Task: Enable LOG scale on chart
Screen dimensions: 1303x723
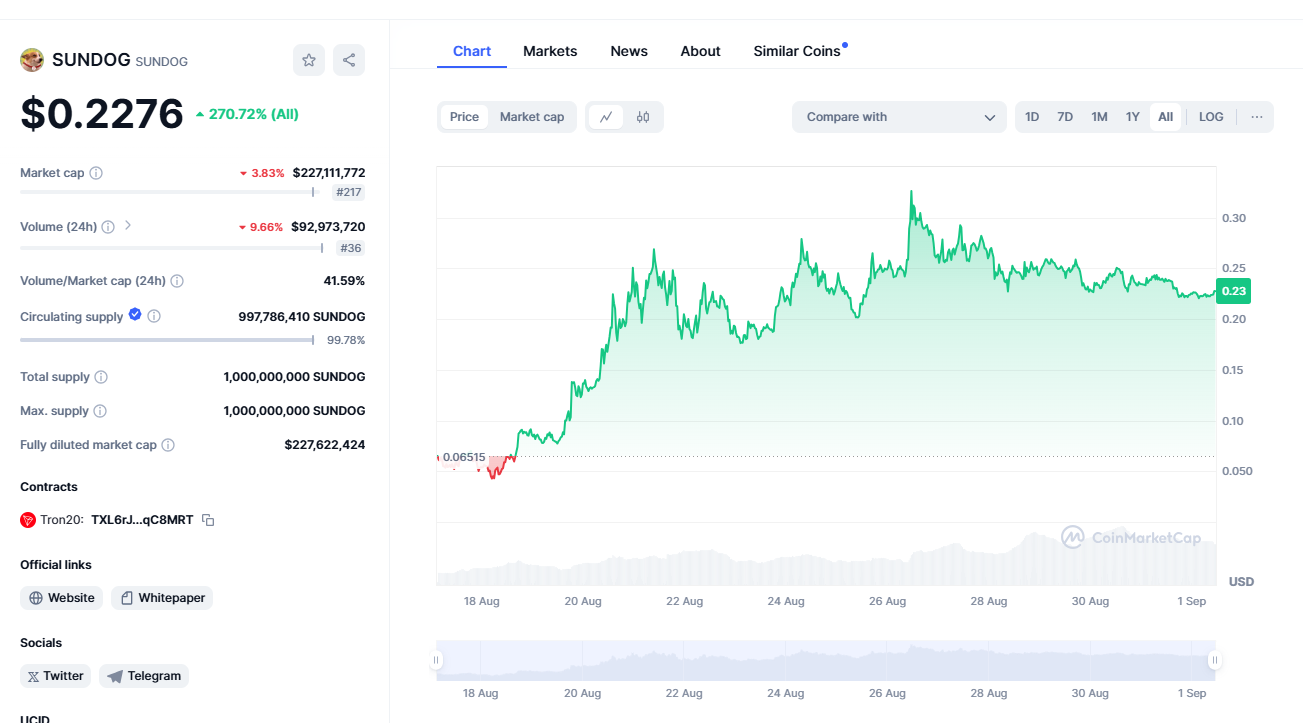Action: coord(1211,117)
